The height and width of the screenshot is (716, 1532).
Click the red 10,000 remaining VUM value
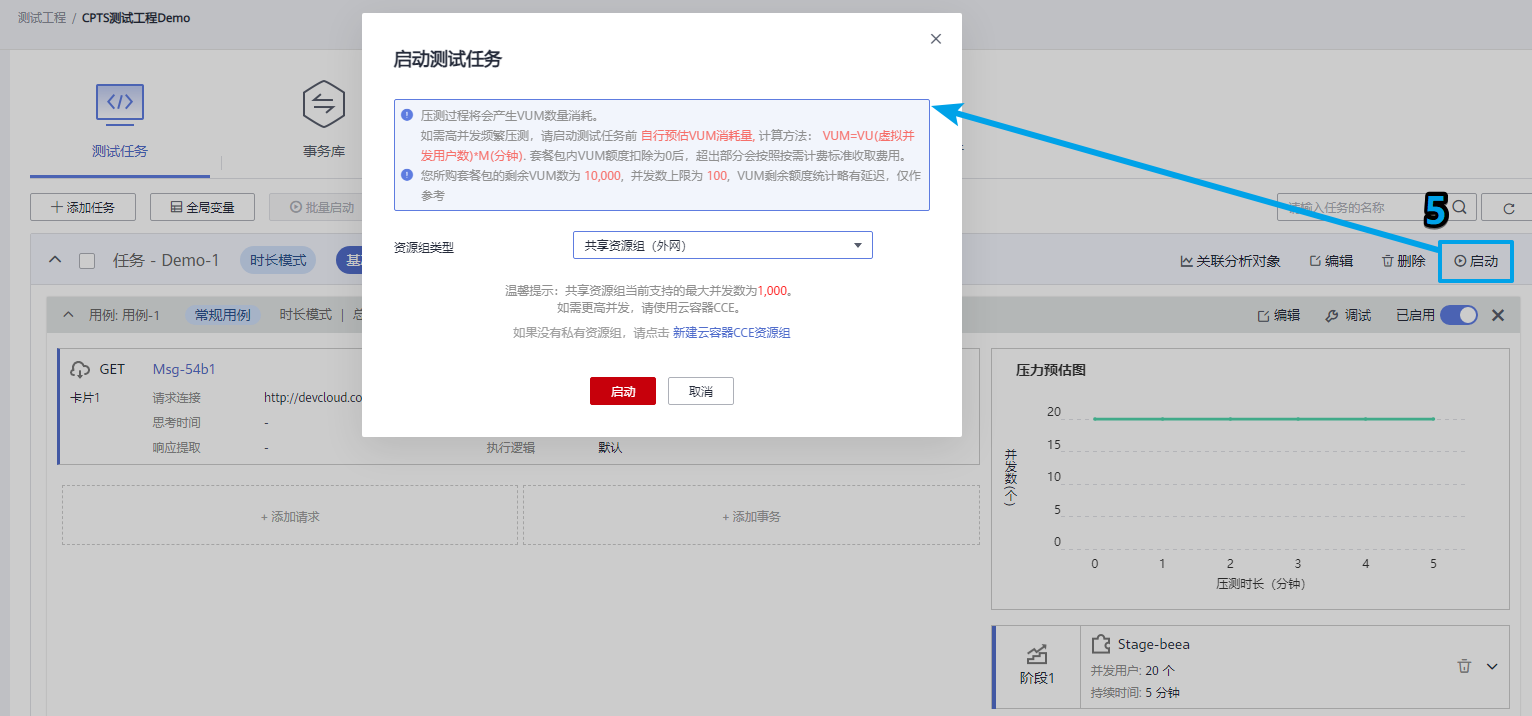click(603, 175)
